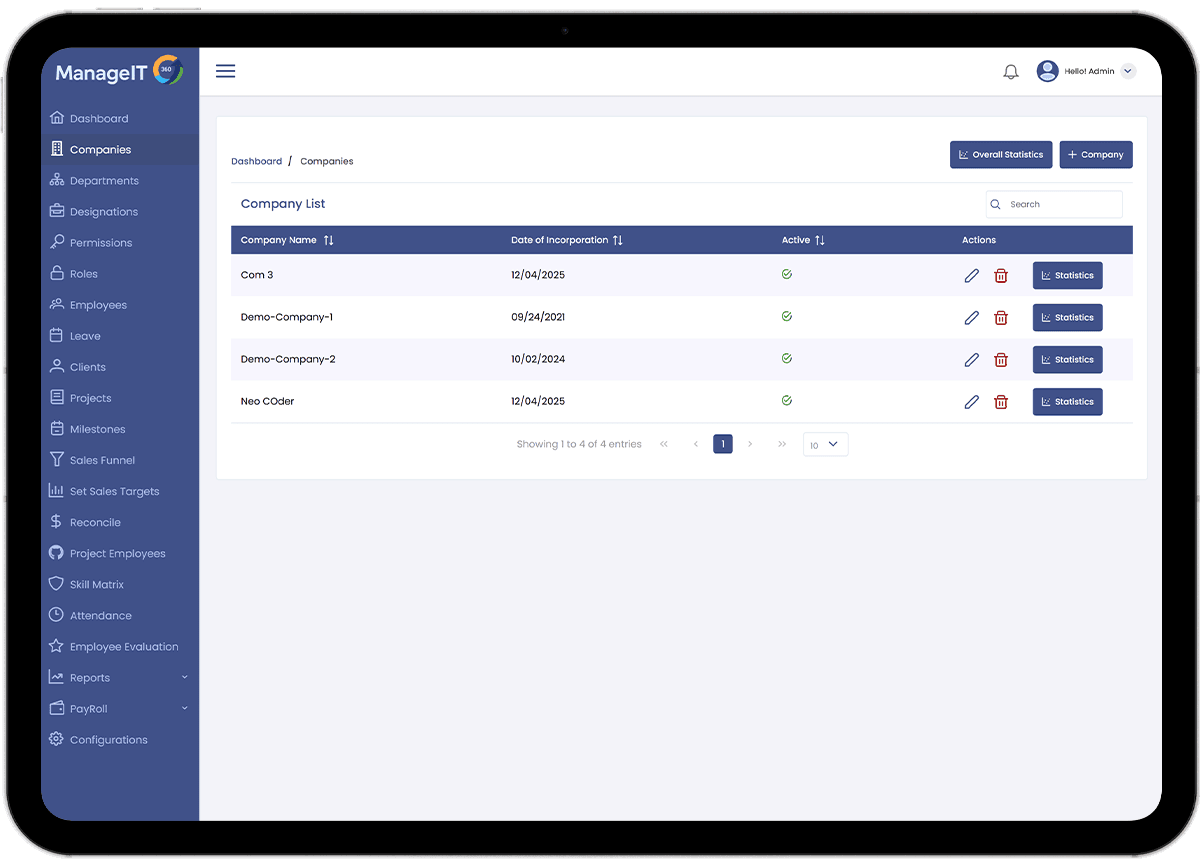Sort by Date of Incorporation arrows icon
This screenshot has height=866, width=1200.
(x=618, y=240)
